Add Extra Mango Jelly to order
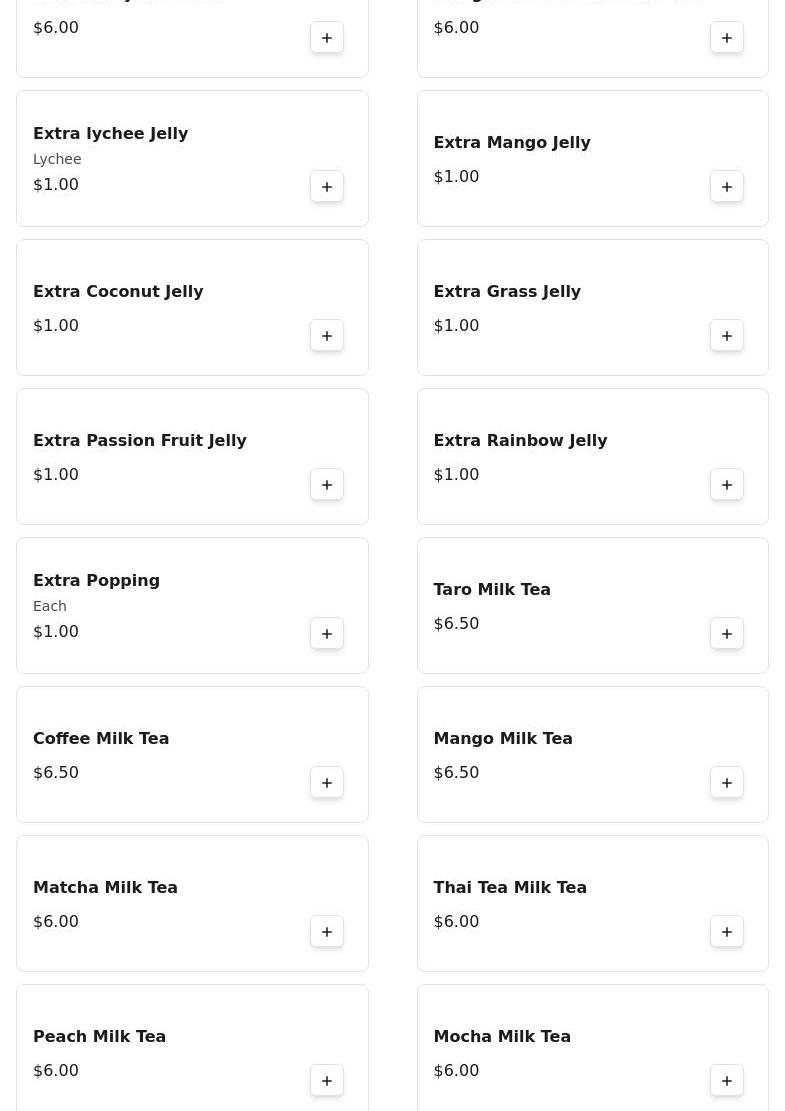The height and width of the screenshot is (1111, 785). pyautogui.click(x=727, y=187)
